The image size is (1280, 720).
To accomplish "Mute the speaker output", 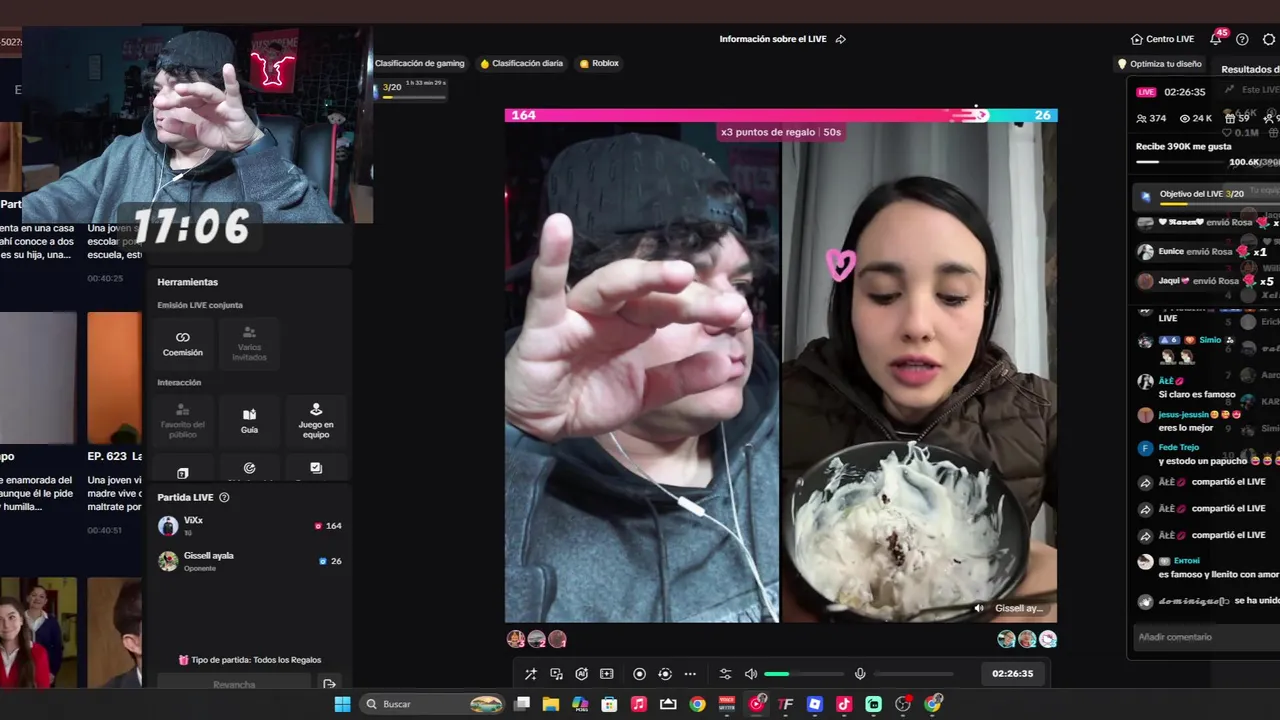I will (751, 674).
